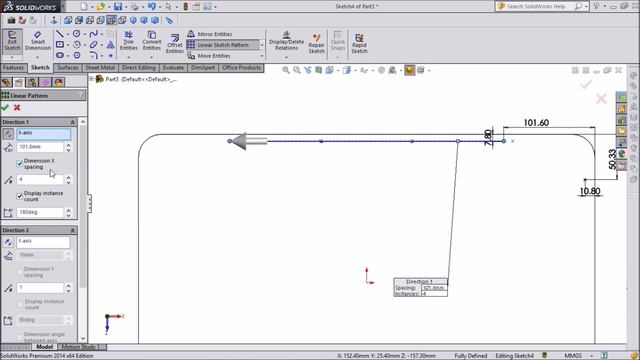Open the PropertyManager tab icon
The image size is (640, 360).
19,82
